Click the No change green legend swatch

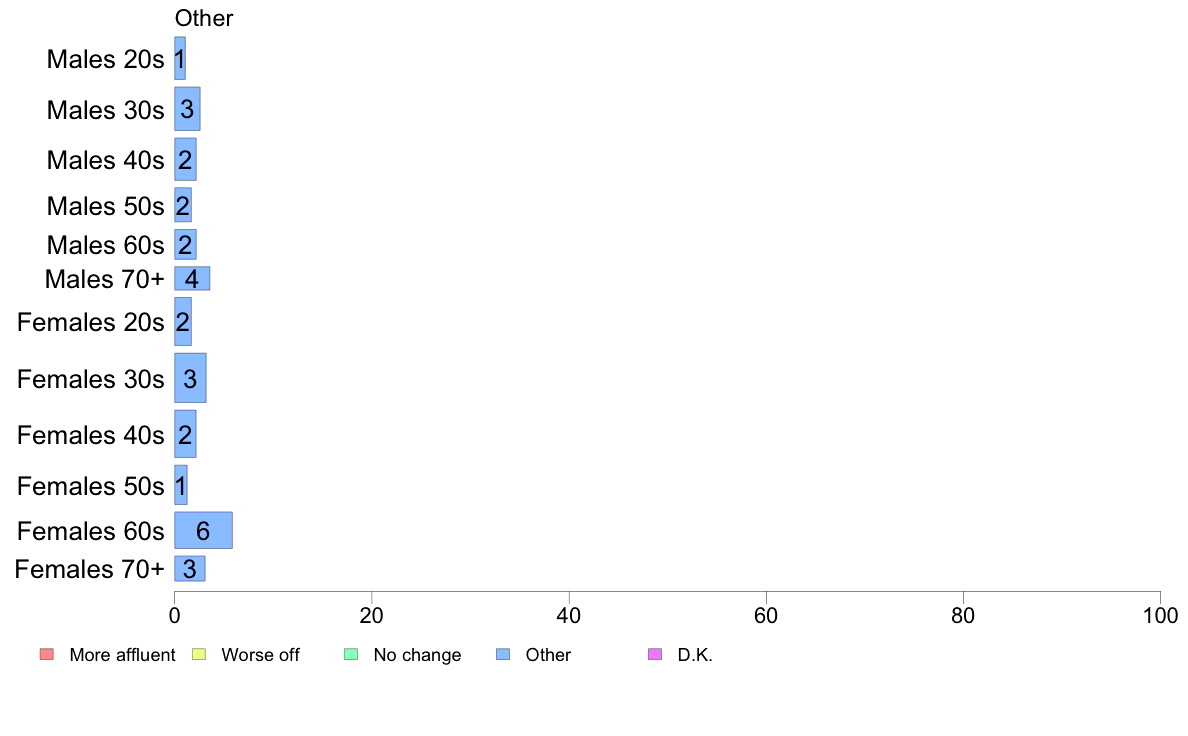point(350,655)
